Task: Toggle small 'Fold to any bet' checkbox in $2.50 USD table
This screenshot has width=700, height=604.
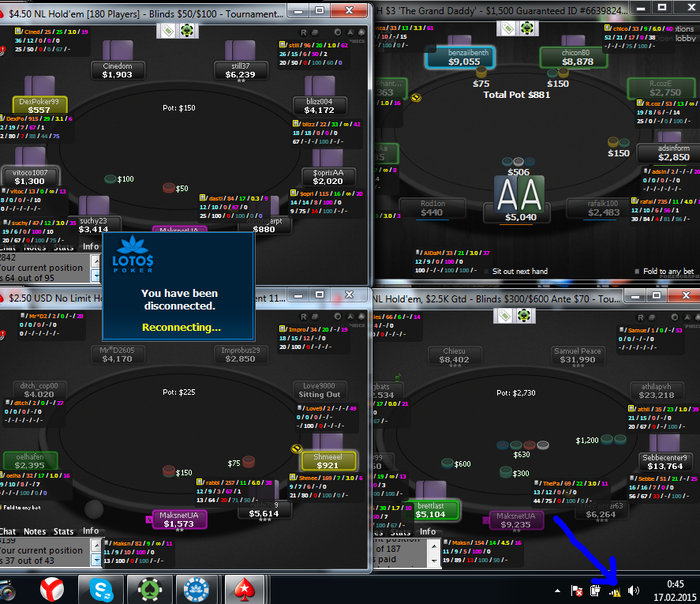Action: [2, 507]
